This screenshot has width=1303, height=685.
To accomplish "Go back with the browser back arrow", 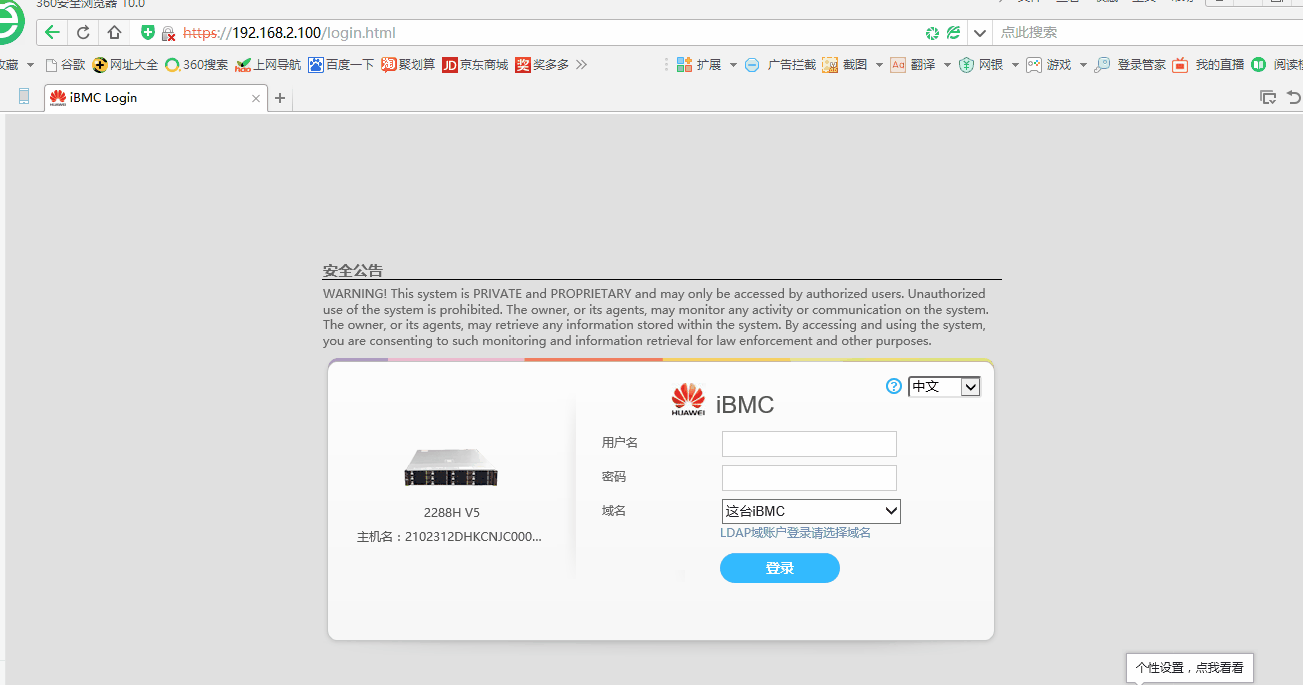I will coord(52,32).
